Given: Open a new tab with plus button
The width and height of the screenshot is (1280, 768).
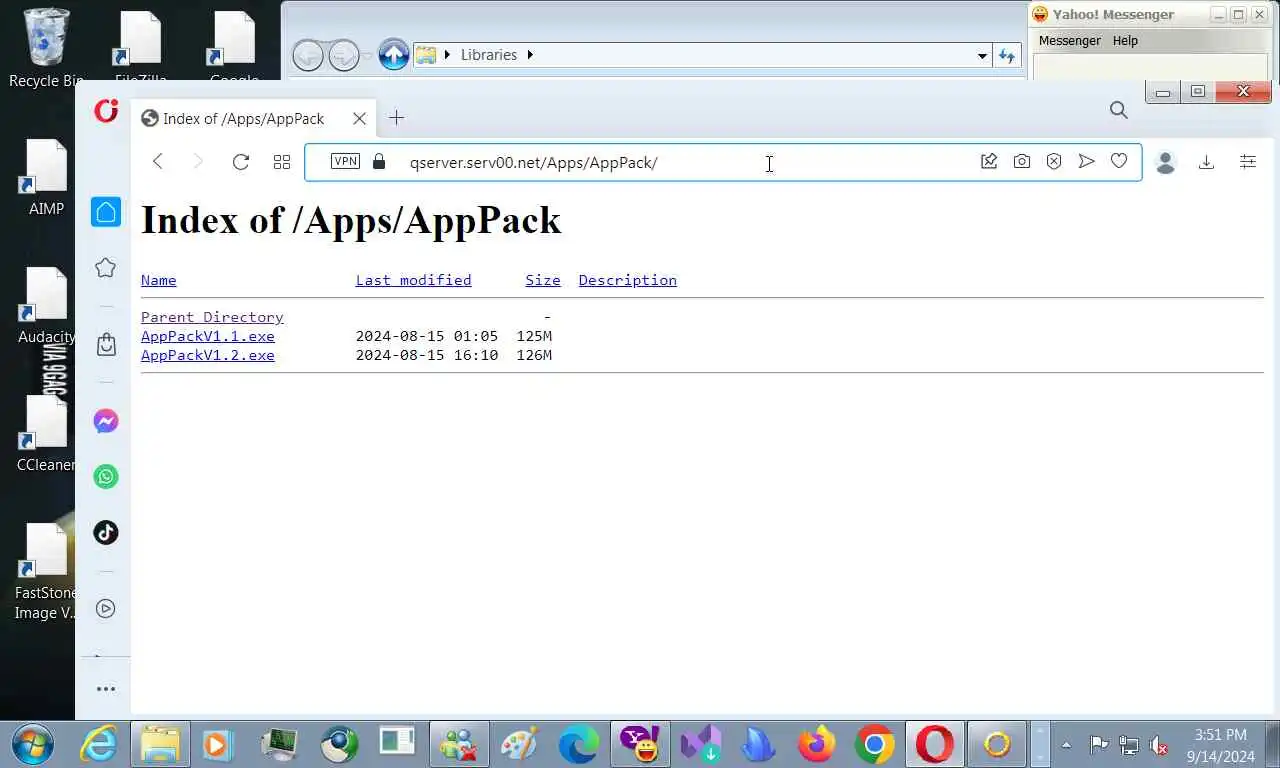Looking at the screenshot, I should [396, 118].
